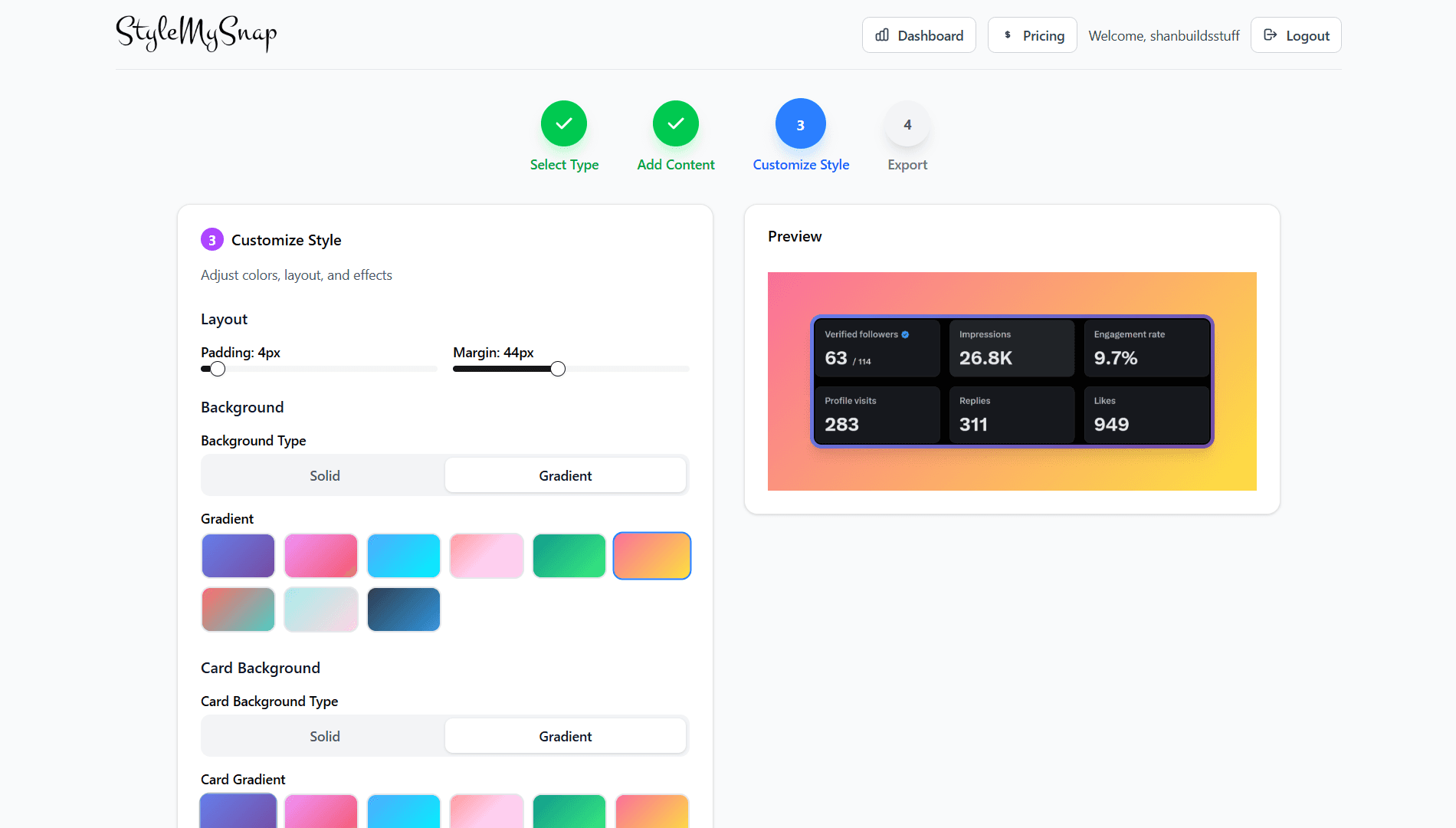Screen dimensions: 1456x828
Task: Pick the purple-blue background gradient swatch
Action: 238,556
